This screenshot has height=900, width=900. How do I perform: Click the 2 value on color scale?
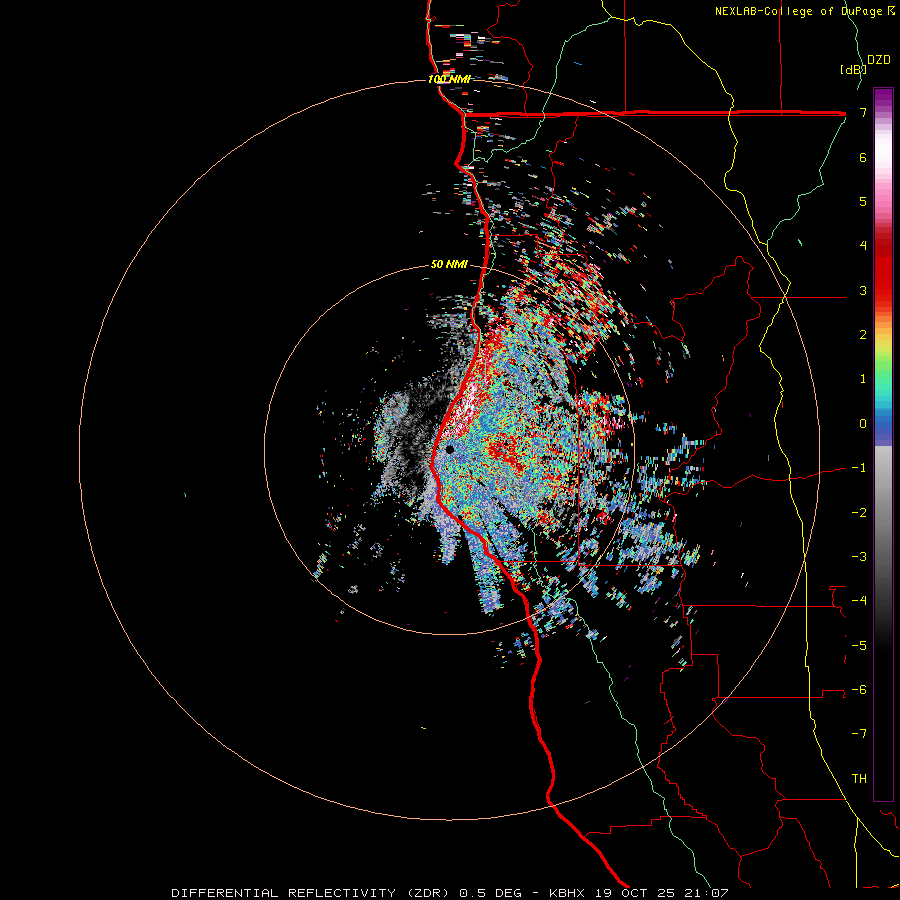tap(863, 335)
